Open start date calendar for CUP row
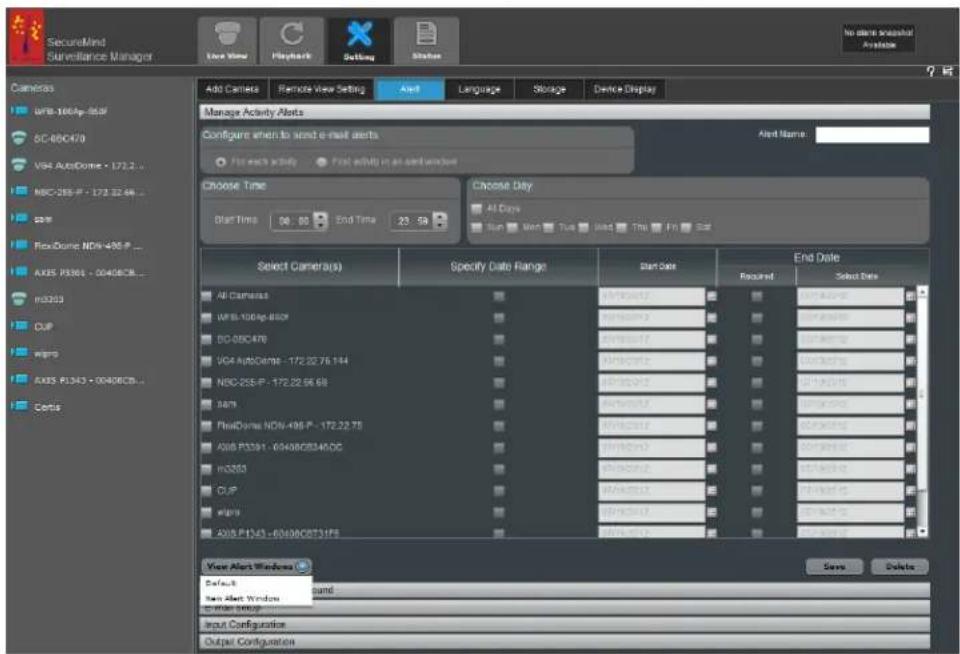The image size is (960, 654). tap(711, 490)
